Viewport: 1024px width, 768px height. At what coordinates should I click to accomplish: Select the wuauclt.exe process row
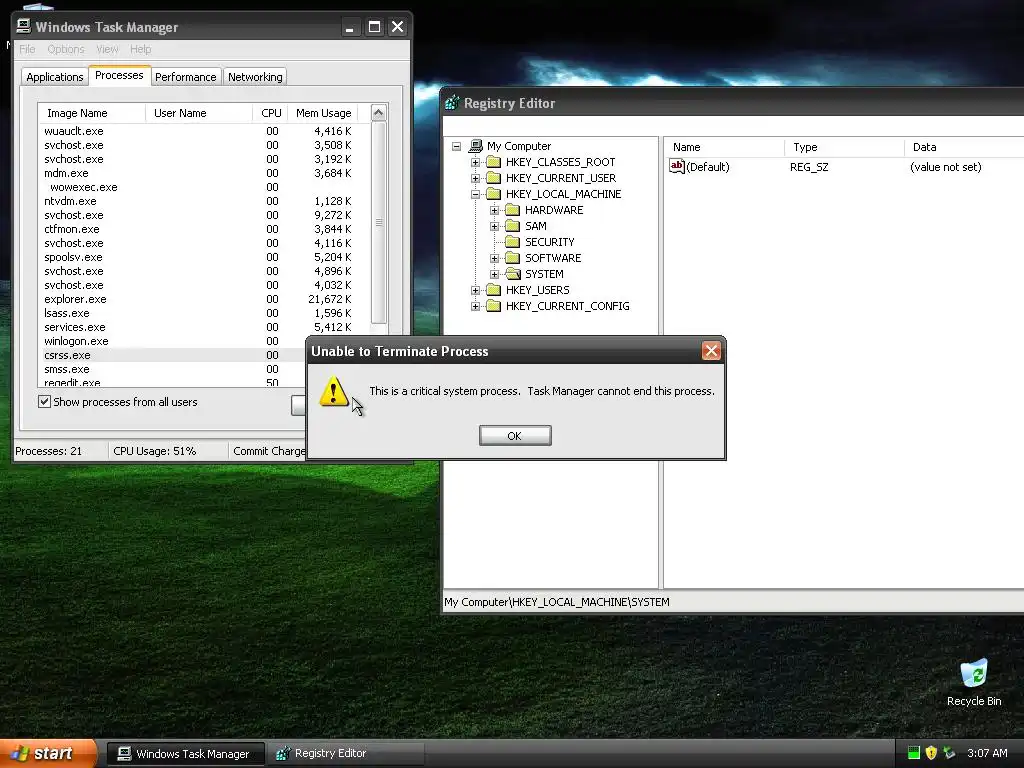pyautogui.click(x=204, y=131)
